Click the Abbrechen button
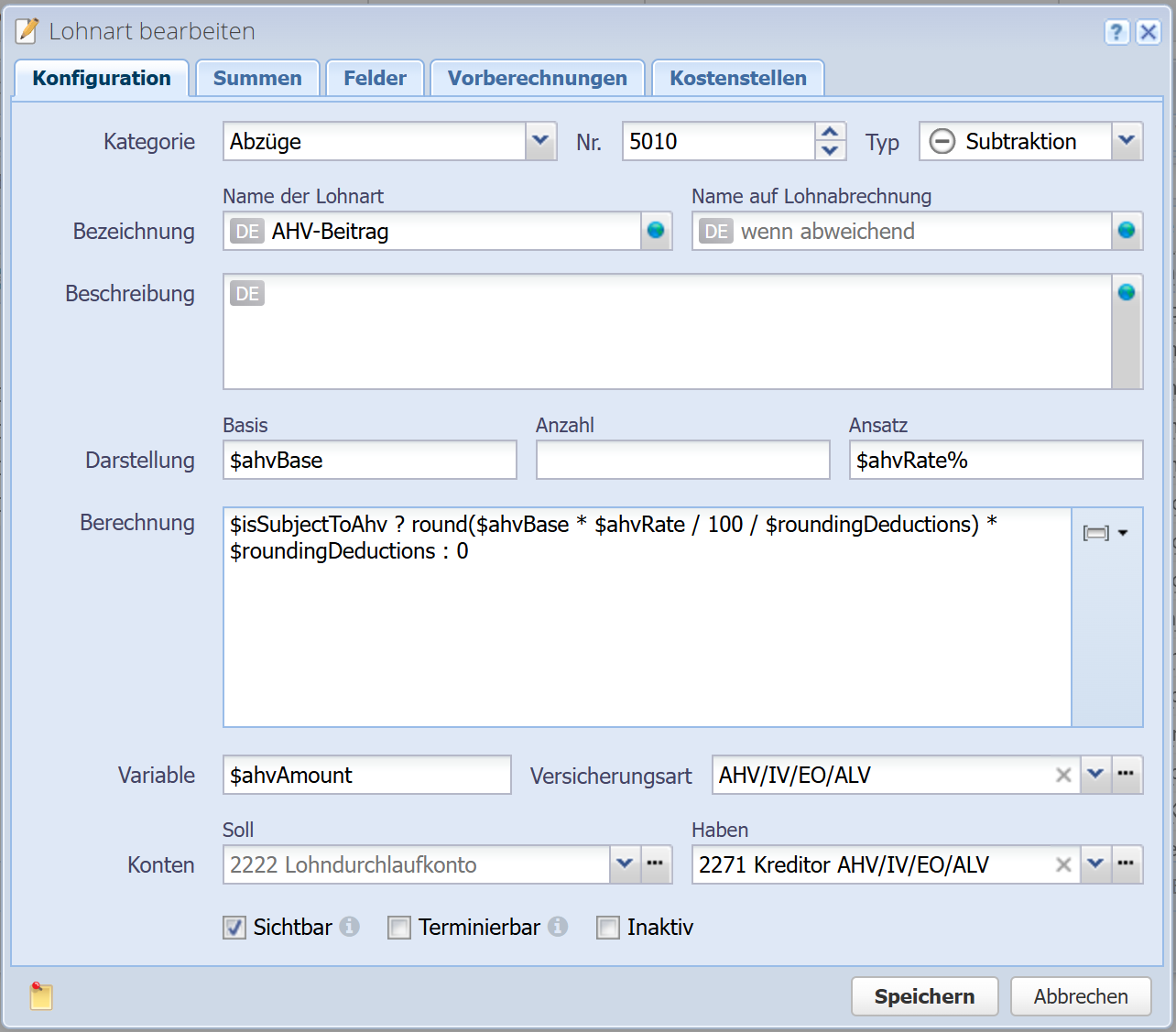 point(1080,996)
